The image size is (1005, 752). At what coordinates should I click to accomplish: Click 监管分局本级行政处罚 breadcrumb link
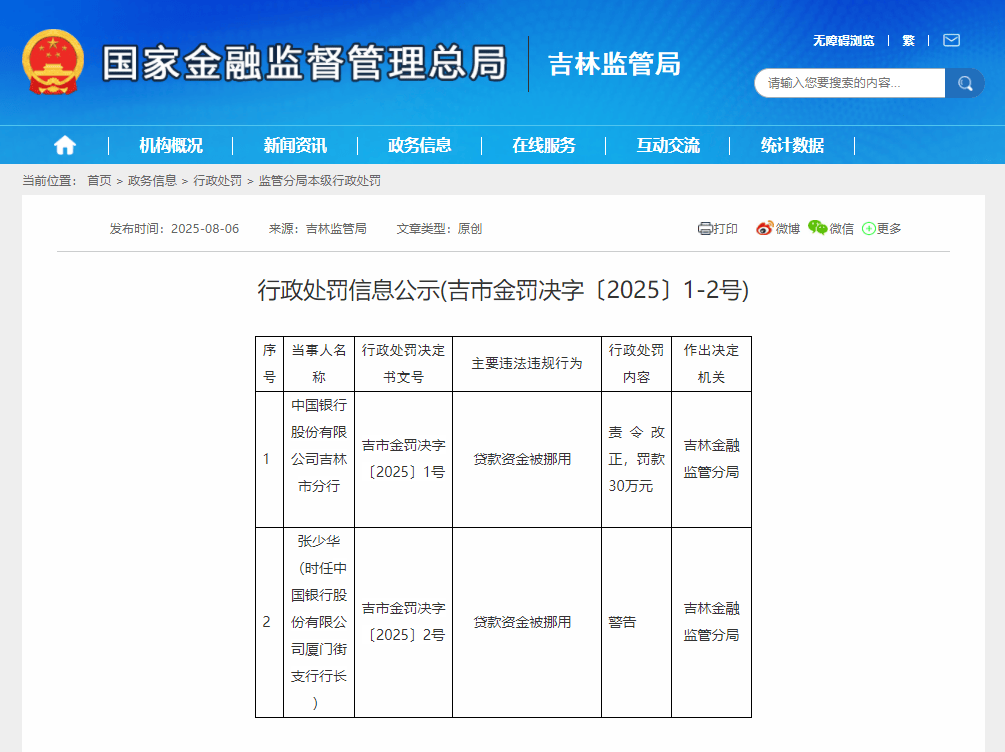(319, 181)
